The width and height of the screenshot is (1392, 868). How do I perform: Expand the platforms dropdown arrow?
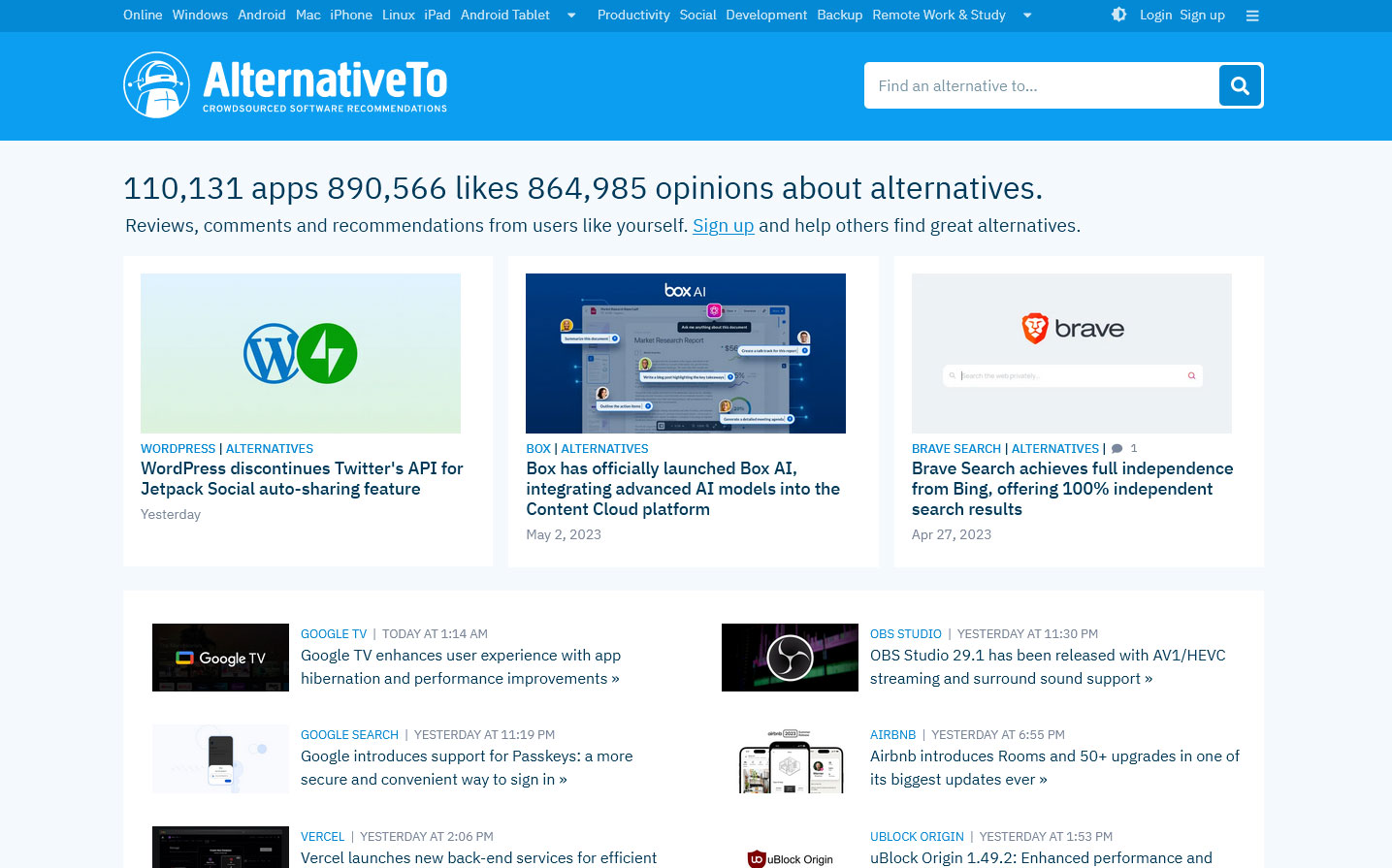(x=571, y=16)
